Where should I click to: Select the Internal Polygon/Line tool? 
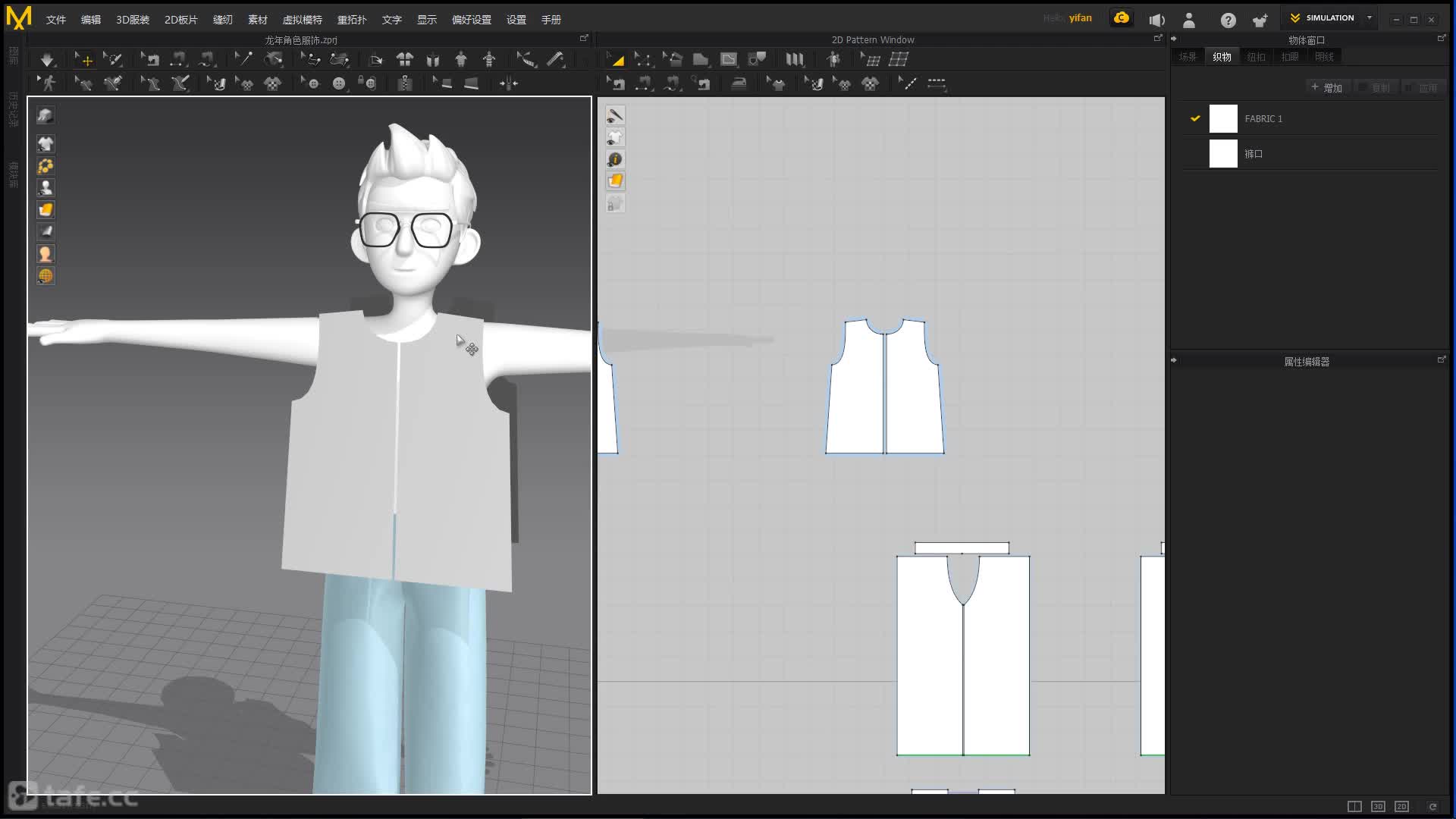click(729, 59)
